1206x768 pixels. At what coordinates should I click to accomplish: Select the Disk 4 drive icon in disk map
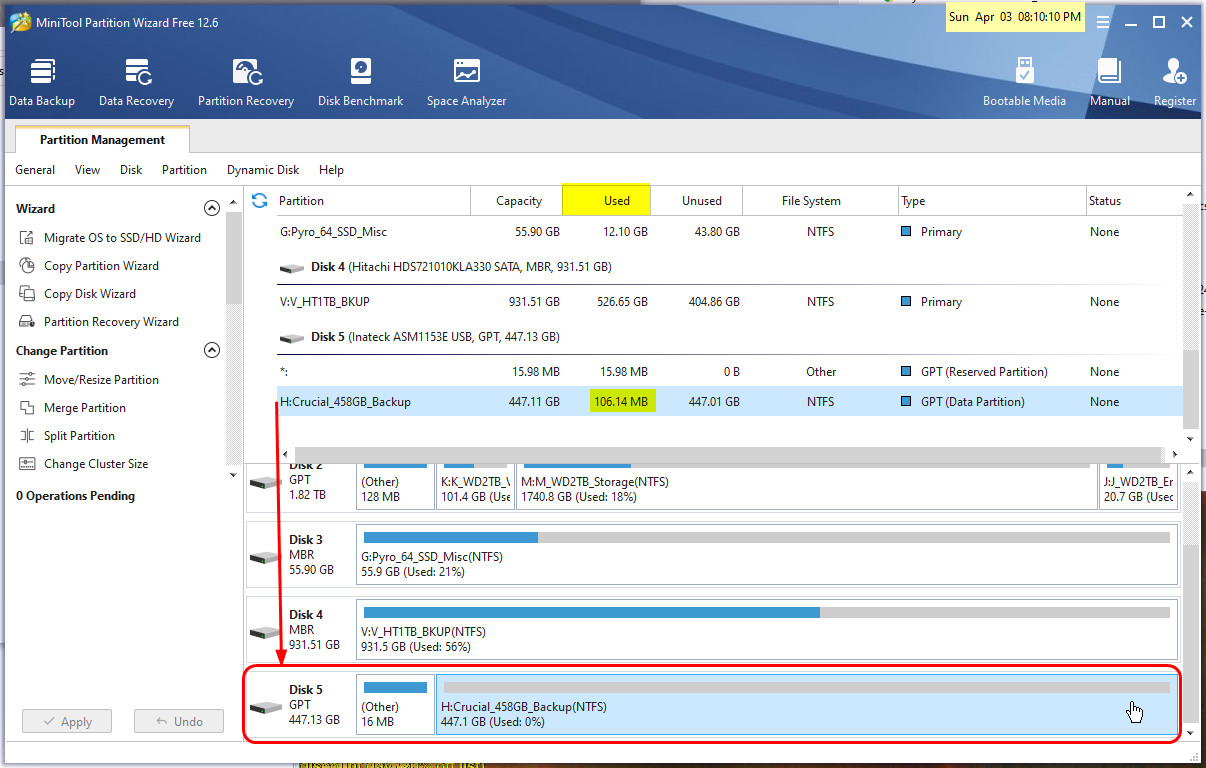pos(265,632)
